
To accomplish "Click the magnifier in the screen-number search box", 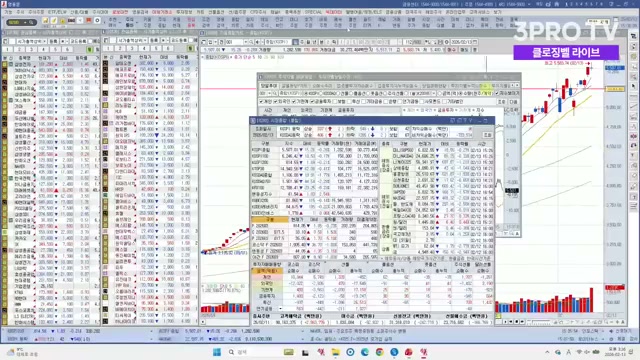I will 31,22.
